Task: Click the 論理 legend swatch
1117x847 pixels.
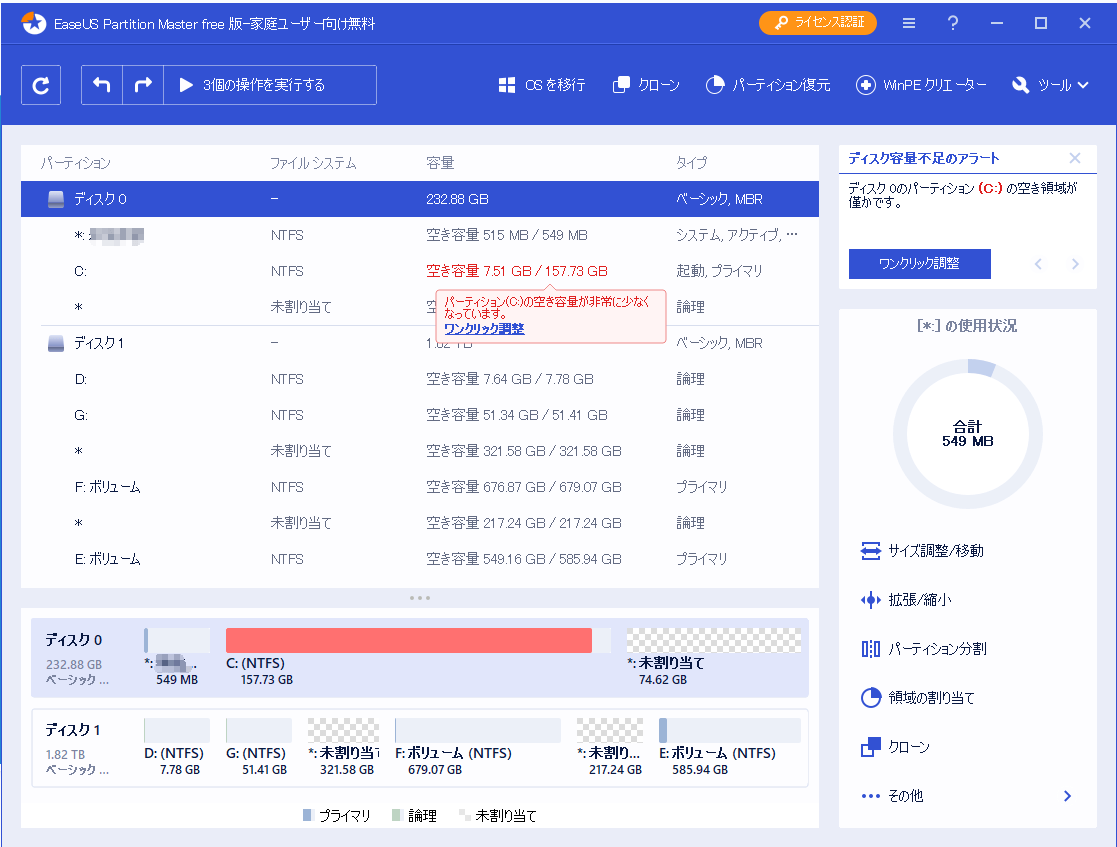Action: tap(398, 815)
